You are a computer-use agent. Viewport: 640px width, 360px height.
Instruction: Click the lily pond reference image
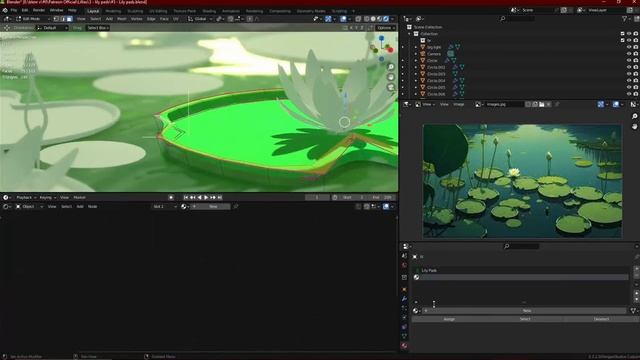click(522, 181)
